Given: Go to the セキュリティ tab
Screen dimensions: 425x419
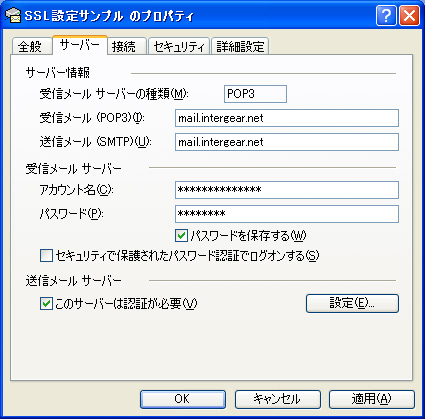Looking at the screenshot, I should tap(179, 46).
